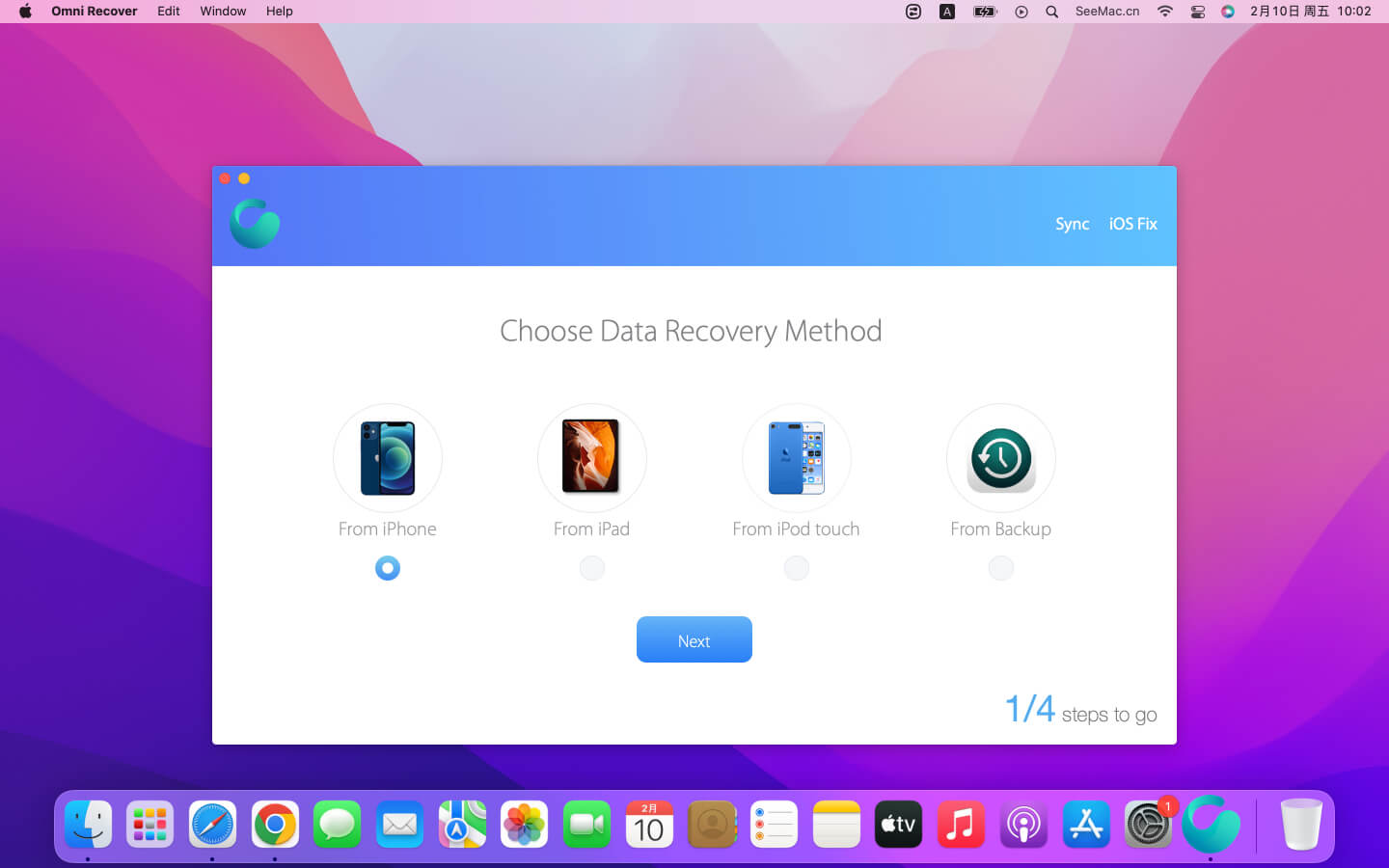Open Control Center in menu bar

(1197, 12)
